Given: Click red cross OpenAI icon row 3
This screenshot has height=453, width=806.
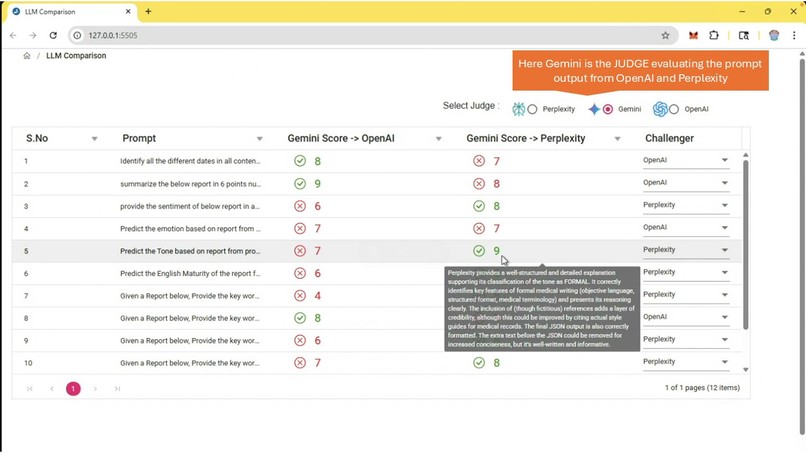Looking at the screenshot, I should (x=300, y=206).
